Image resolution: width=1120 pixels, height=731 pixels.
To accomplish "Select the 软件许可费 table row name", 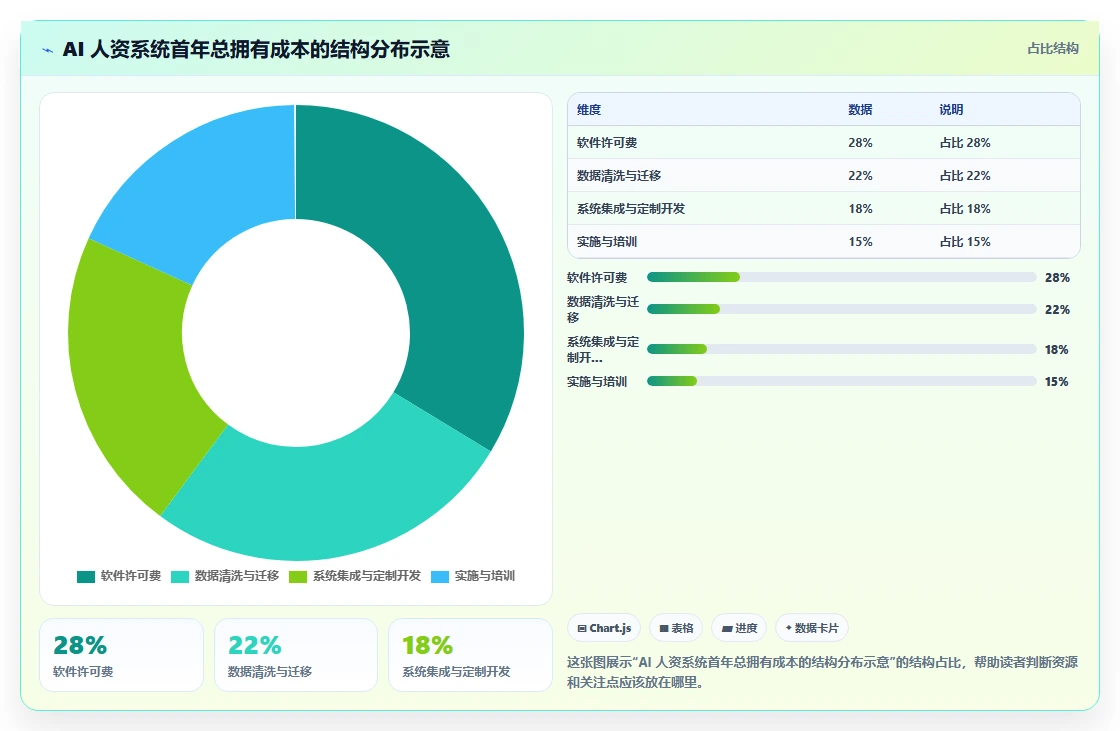I will [607, 143].
